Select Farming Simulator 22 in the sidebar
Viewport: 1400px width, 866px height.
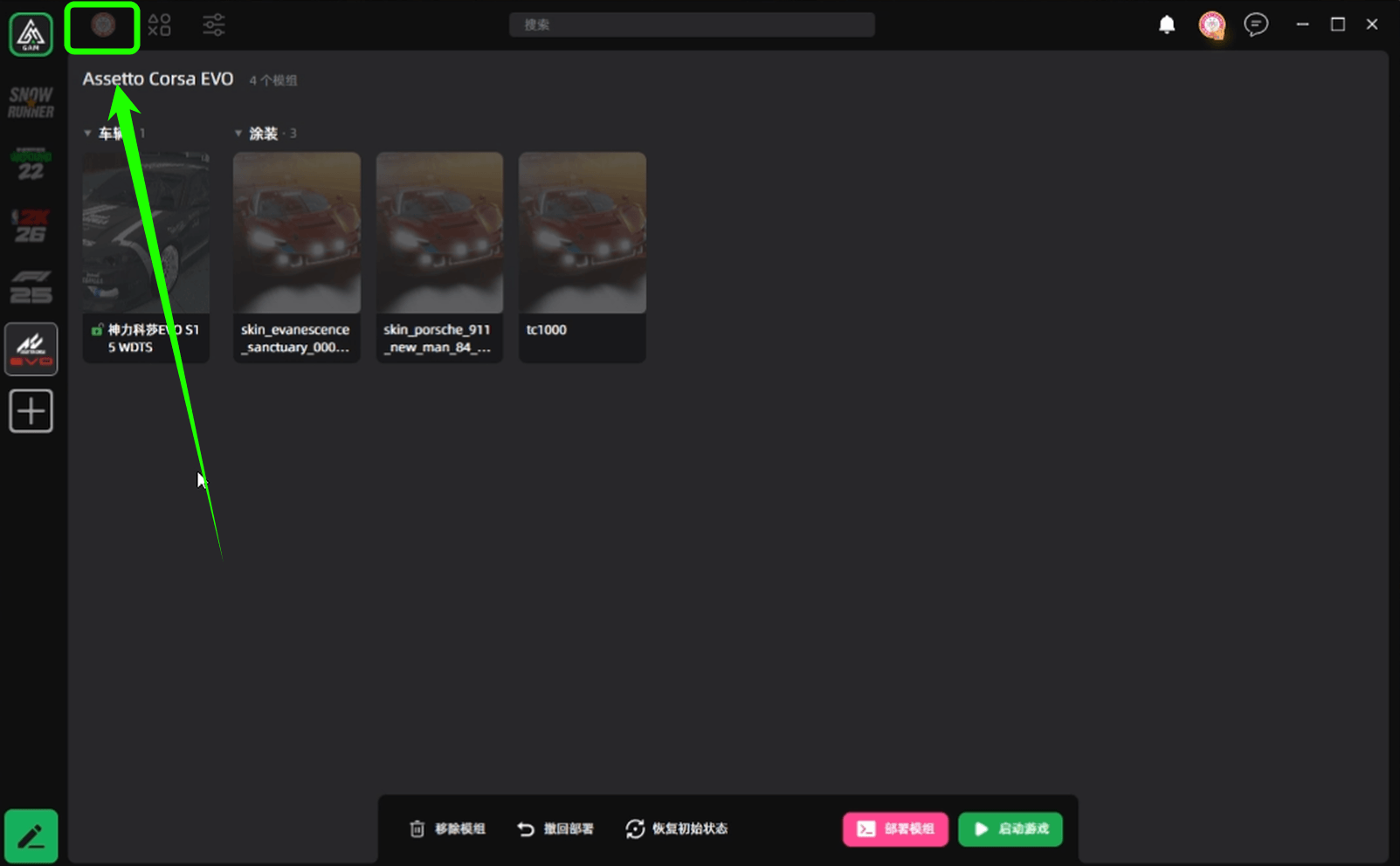coord(31,163)
